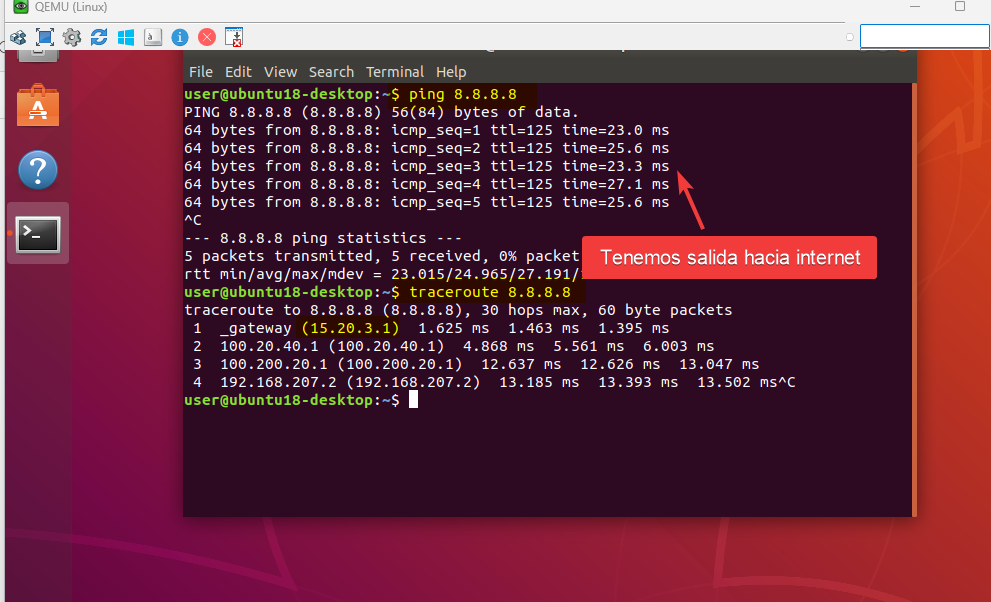Open settings gear in viewer toolbar
Viewport: 991px width, 602px height.
coord(72,37)
